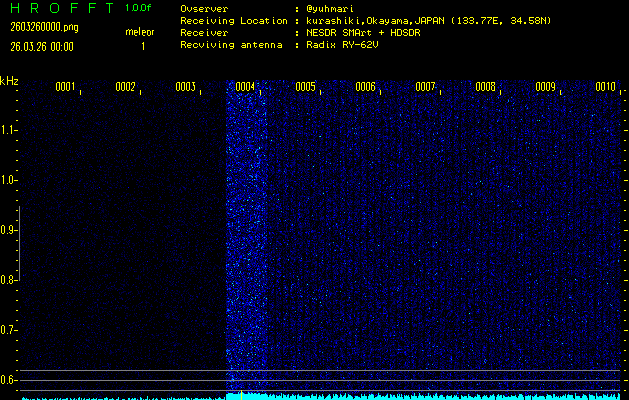629x400 pixels.
Task: Click the HROFFT title text
Action: [x=58, y=8]
